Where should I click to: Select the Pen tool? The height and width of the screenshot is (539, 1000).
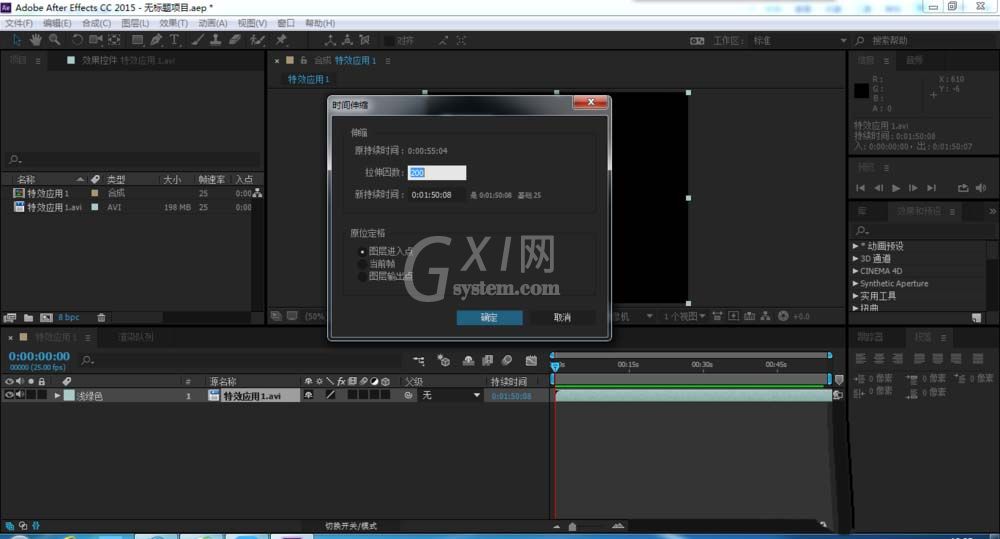[x=156, y=40]
